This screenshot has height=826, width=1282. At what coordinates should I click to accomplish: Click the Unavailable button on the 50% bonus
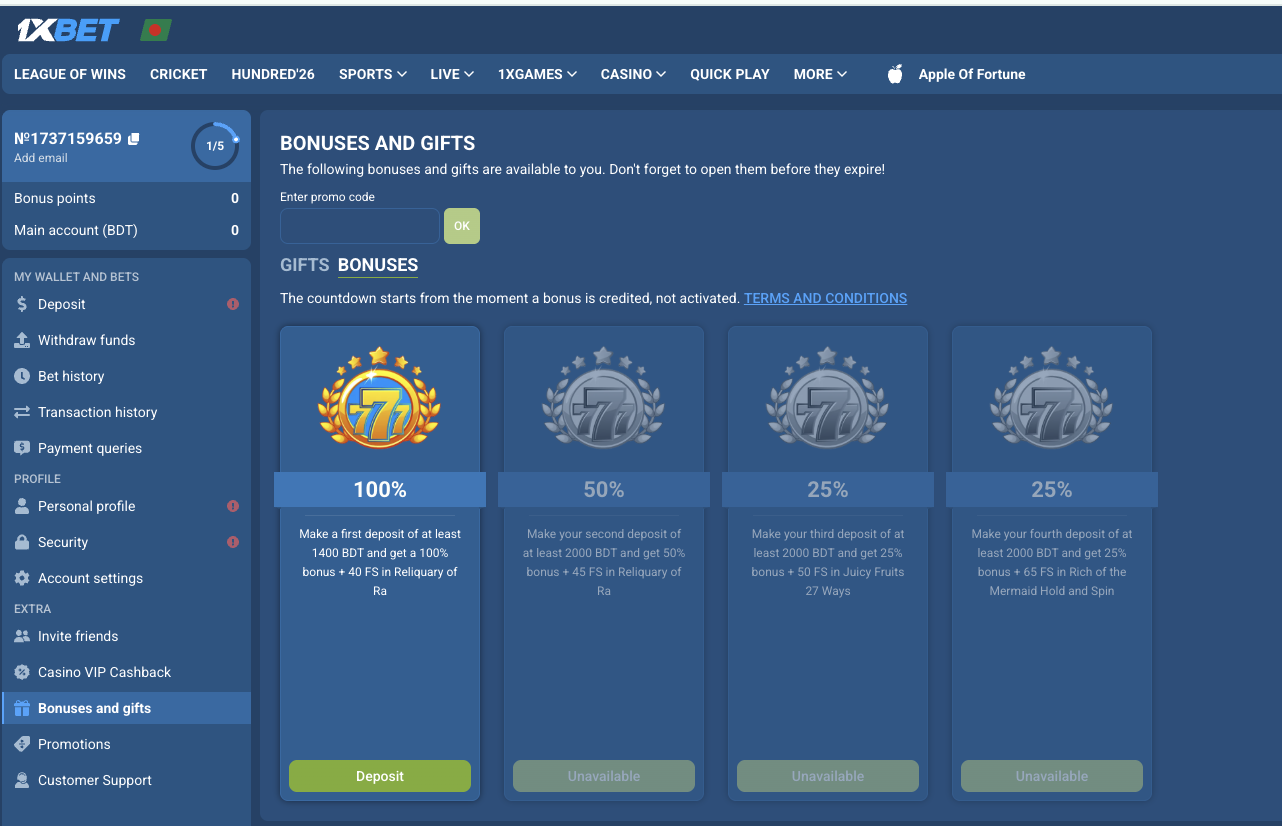(x=604, y=776)
